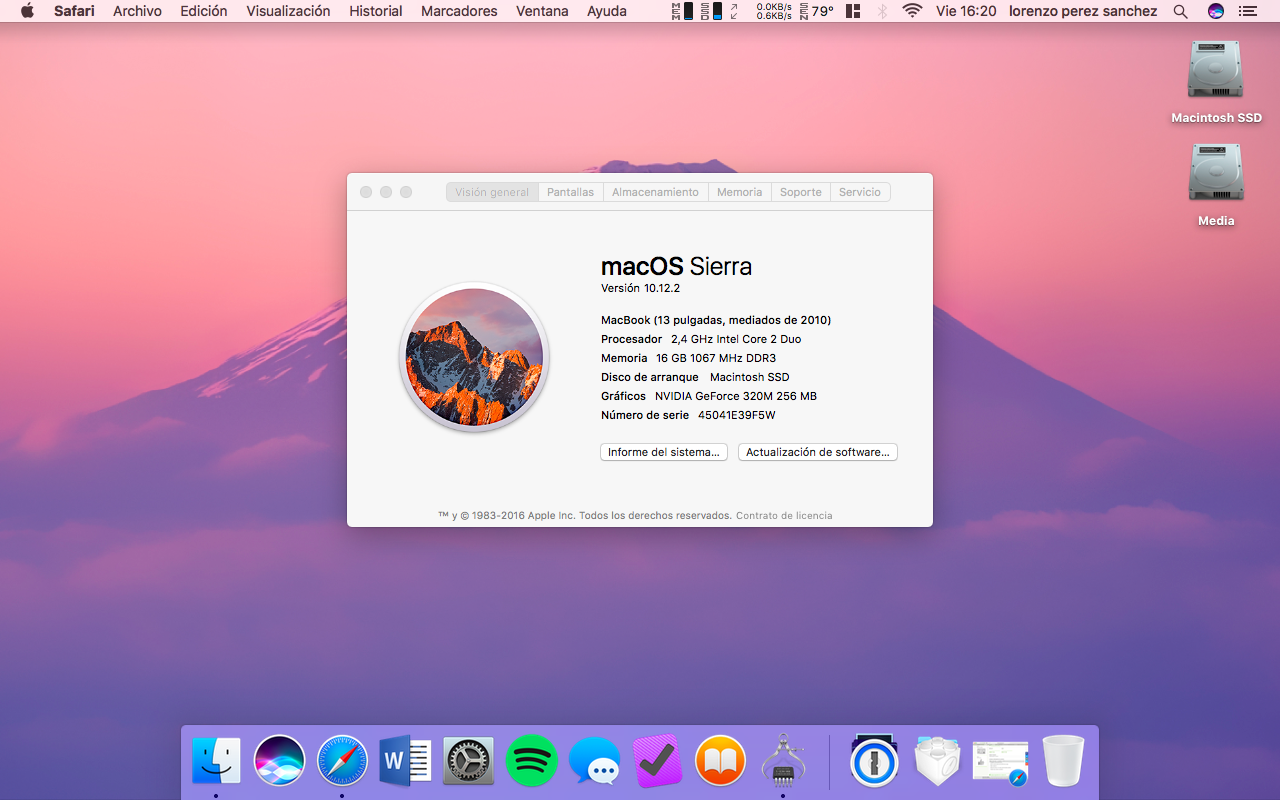Viewport: 1280px width, 800px height.
Task: Activate Siri from the menu bar
Action: click(x=1216, y=11)
